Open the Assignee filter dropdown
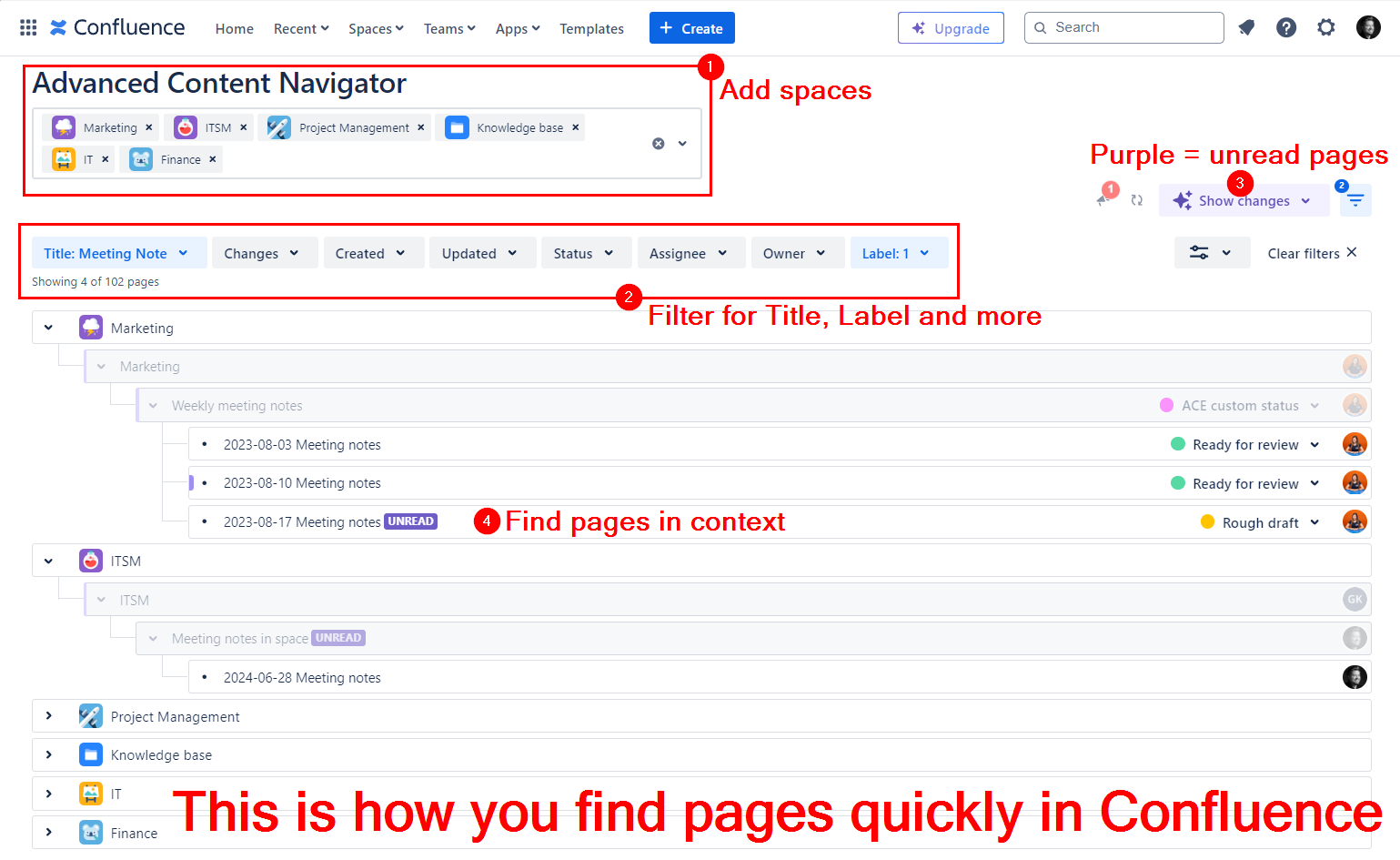Viewport: 1400px width, 860px height. coord(690,253)
